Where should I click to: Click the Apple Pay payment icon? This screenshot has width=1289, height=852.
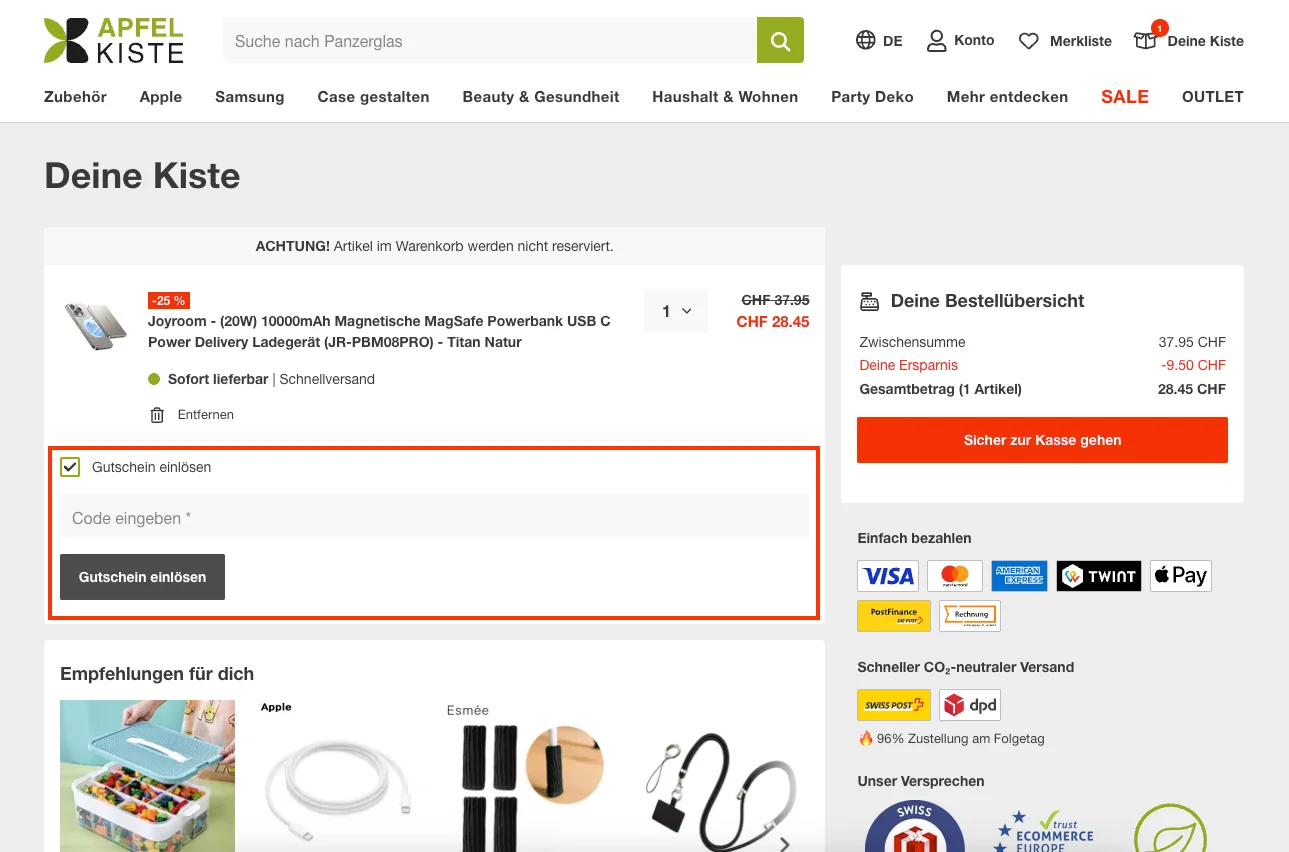tap(1180, 575)
